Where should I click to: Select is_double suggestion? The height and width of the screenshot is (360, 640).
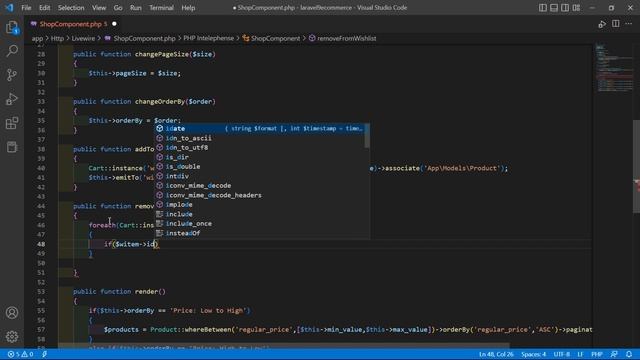(x=259, y=167)
